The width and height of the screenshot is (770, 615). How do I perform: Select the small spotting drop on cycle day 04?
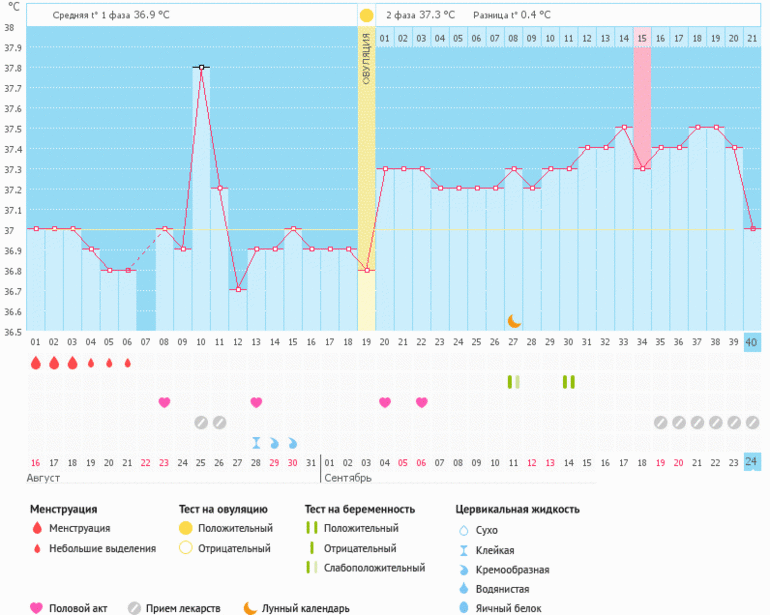91,363
